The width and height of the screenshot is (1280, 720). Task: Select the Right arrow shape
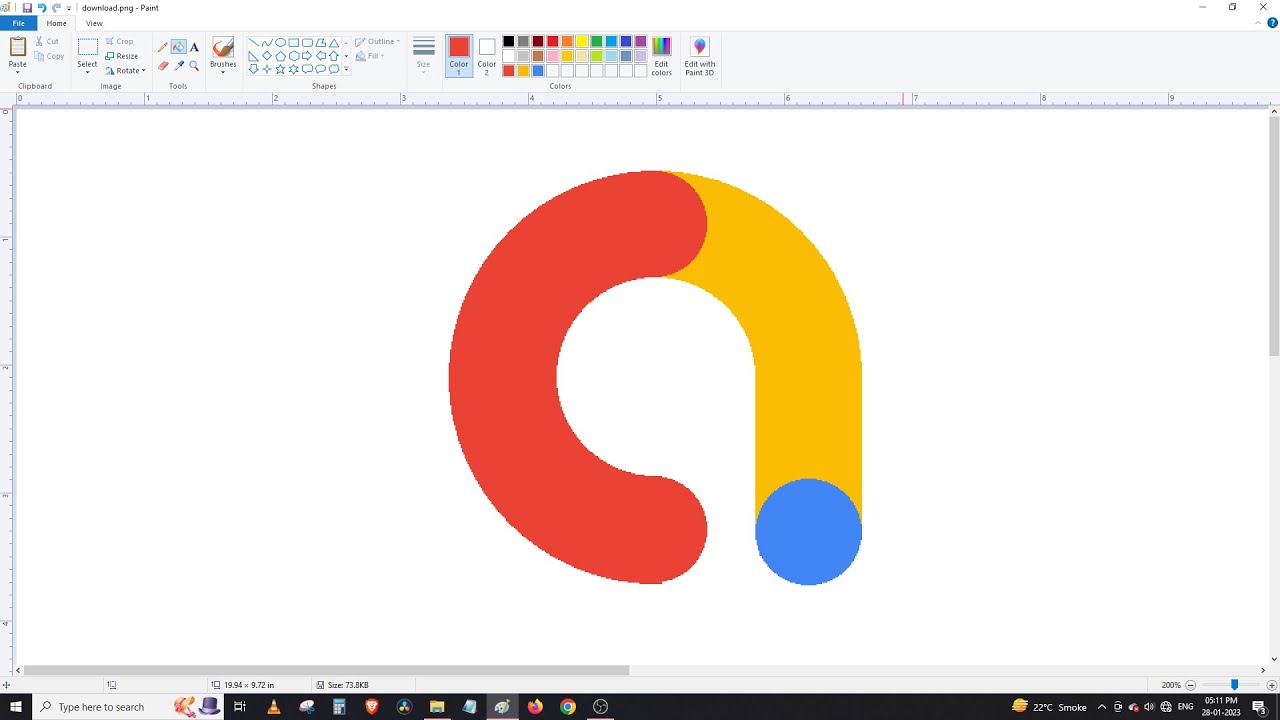[x=307, y=56]
